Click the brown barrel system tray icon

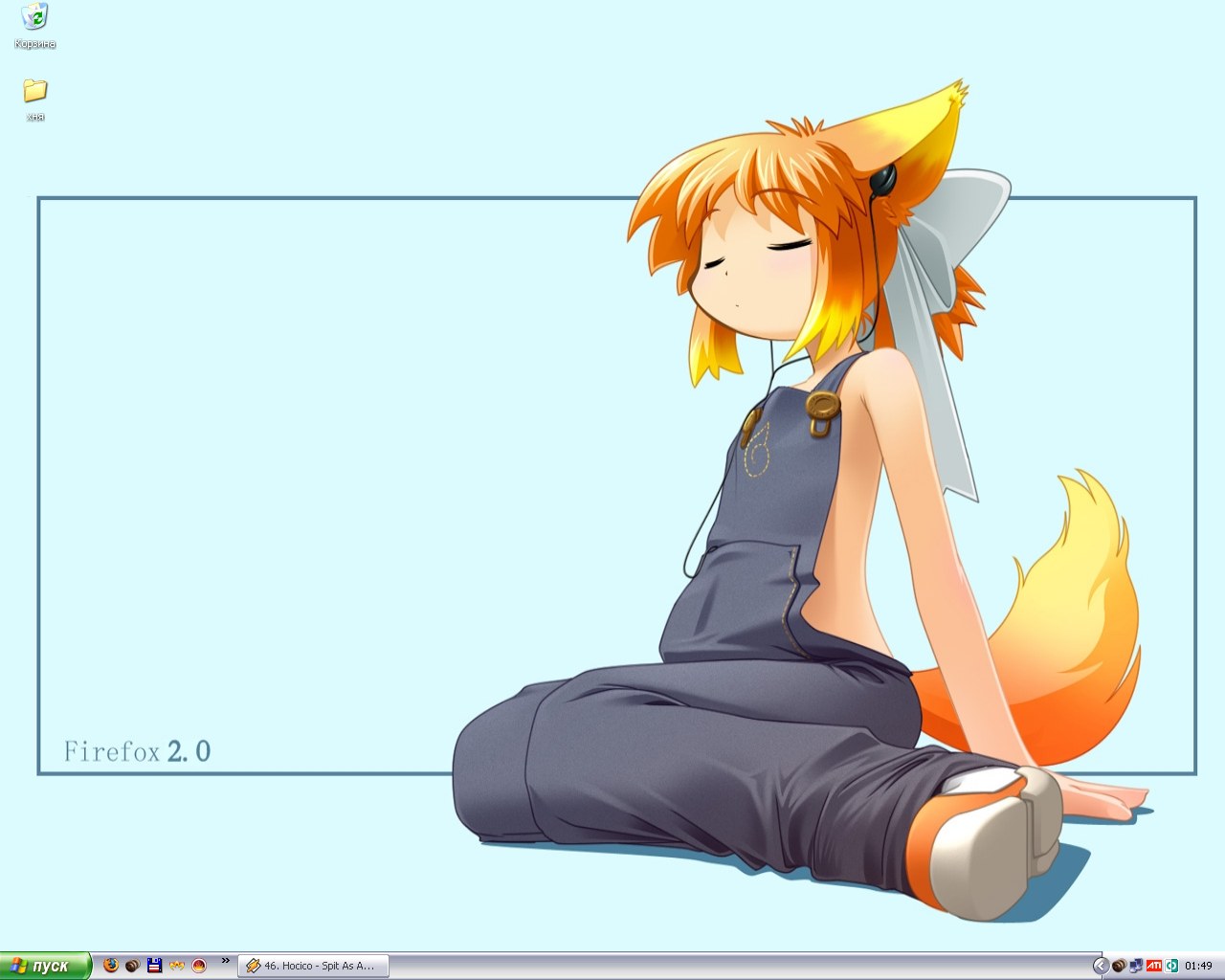tap(1118, 966)
